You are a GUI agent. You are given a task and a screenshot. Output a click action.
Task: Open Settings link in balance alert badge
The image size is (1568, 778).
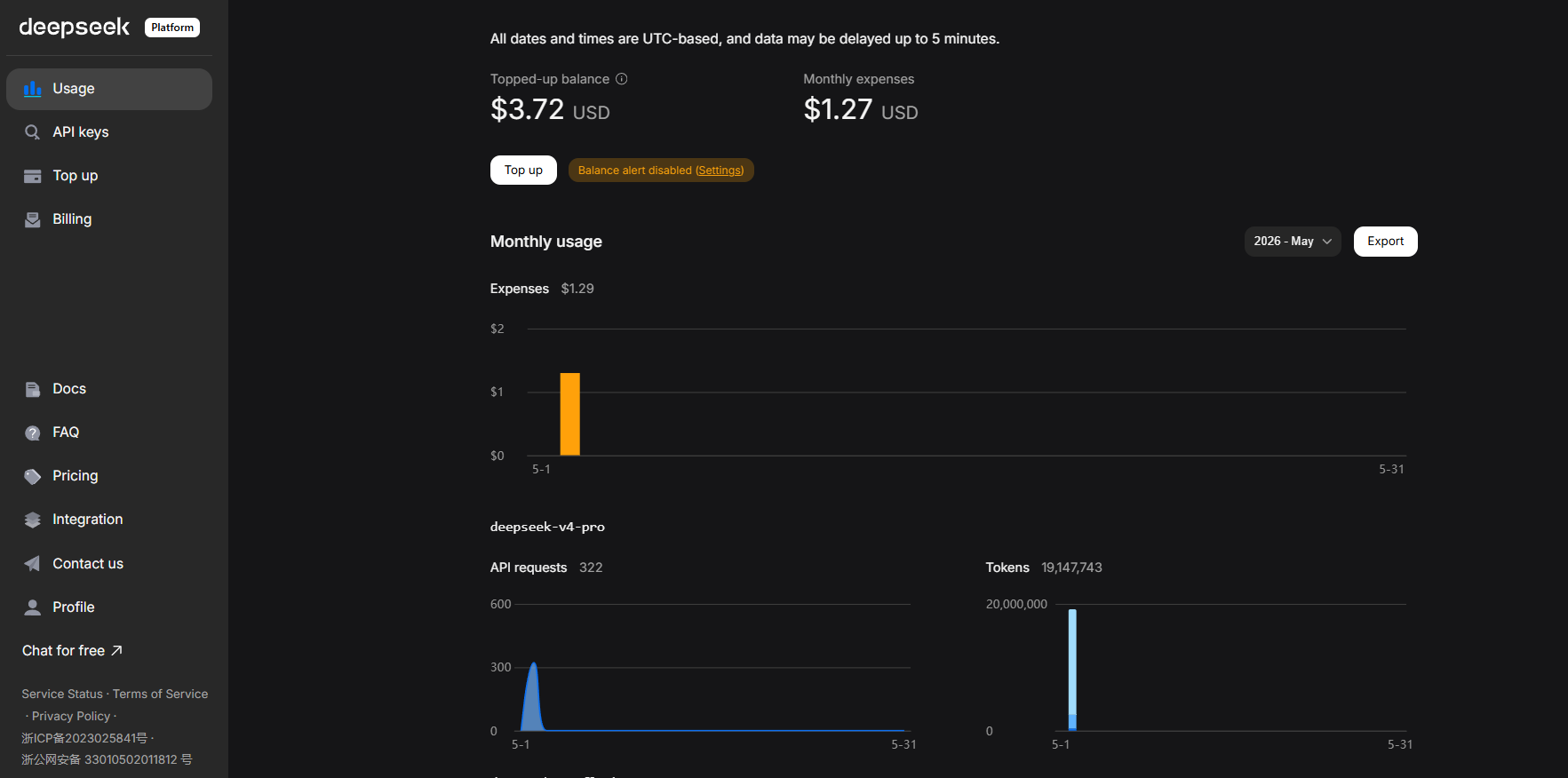720,171
